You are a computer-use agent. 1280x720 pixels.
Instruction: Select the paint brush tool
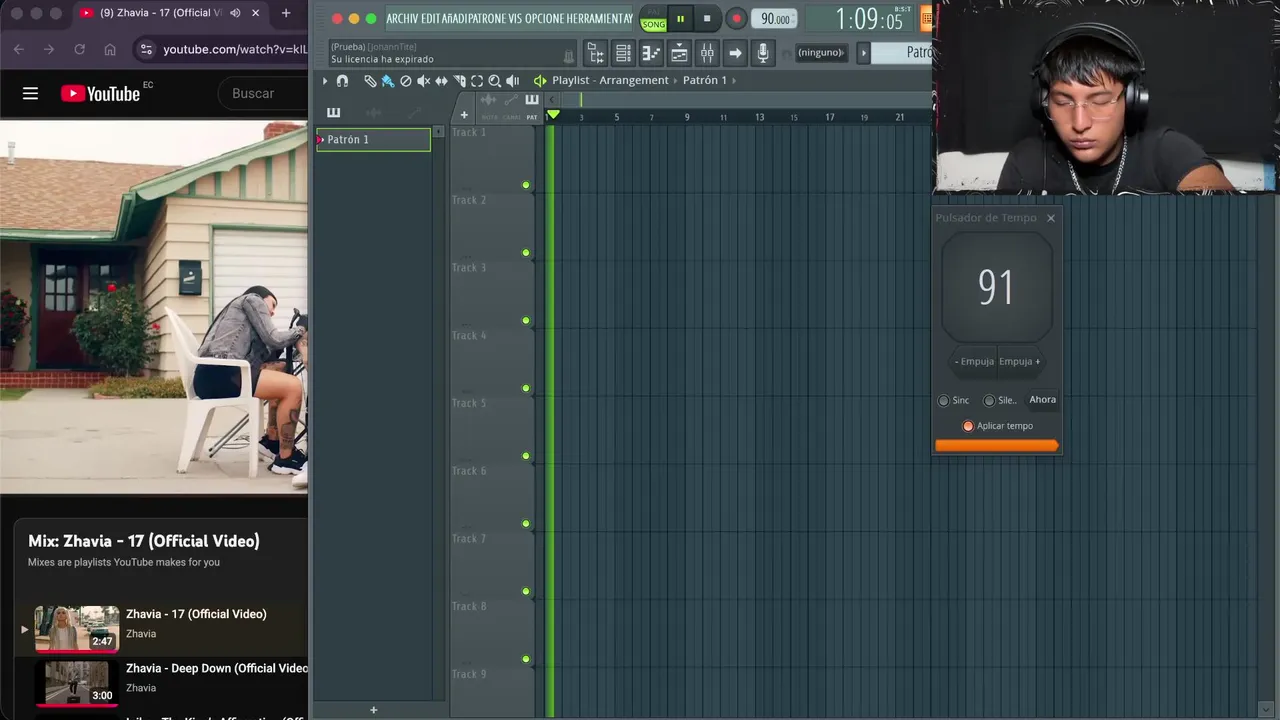tap(388, 81)
